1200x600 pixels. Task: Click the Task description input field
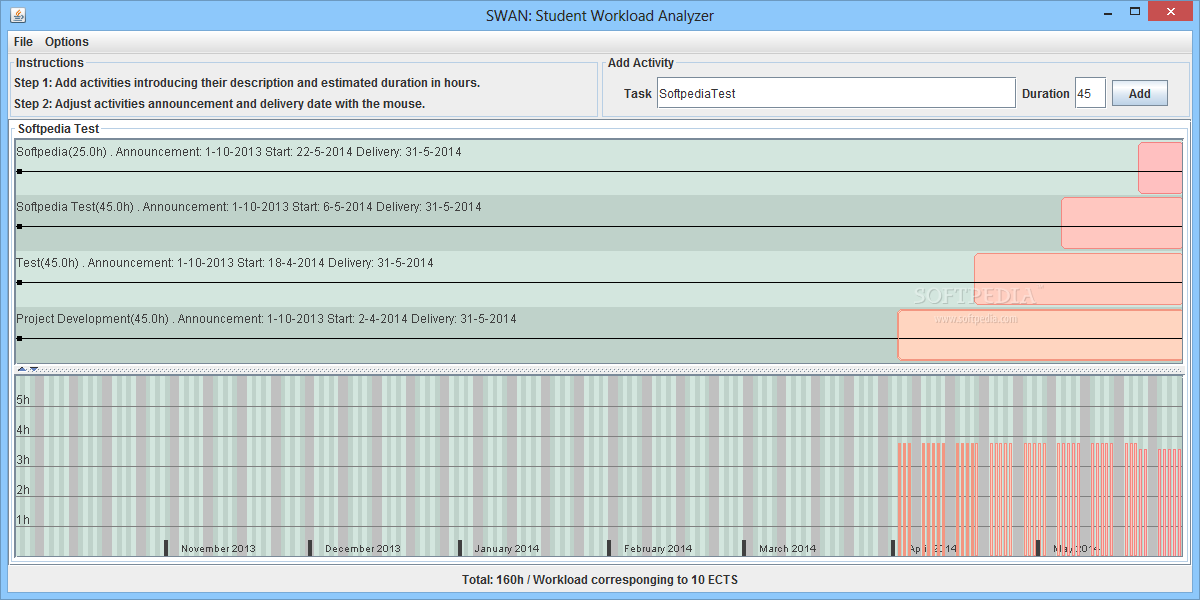coord(836,93)
